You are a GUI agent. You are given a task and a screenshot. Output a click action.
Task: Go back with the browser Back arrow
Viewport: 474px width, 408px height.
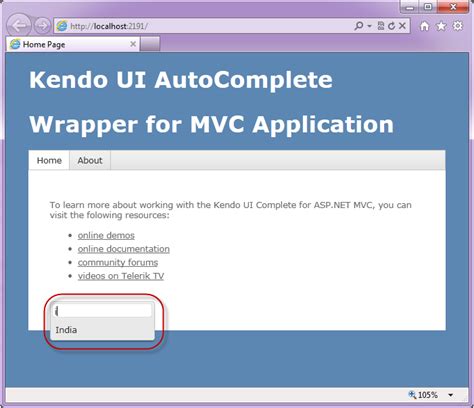coord(19,25)
